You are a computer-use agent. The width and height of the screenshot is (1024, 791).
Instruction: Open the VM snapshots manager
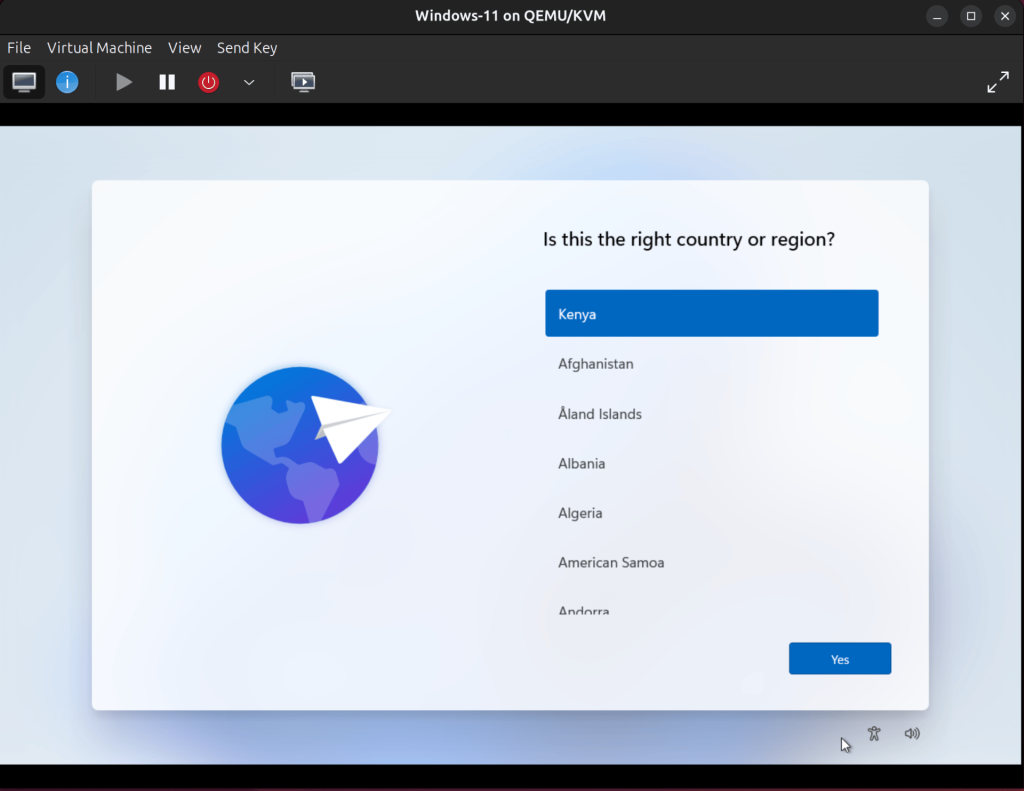click(302, 81)
